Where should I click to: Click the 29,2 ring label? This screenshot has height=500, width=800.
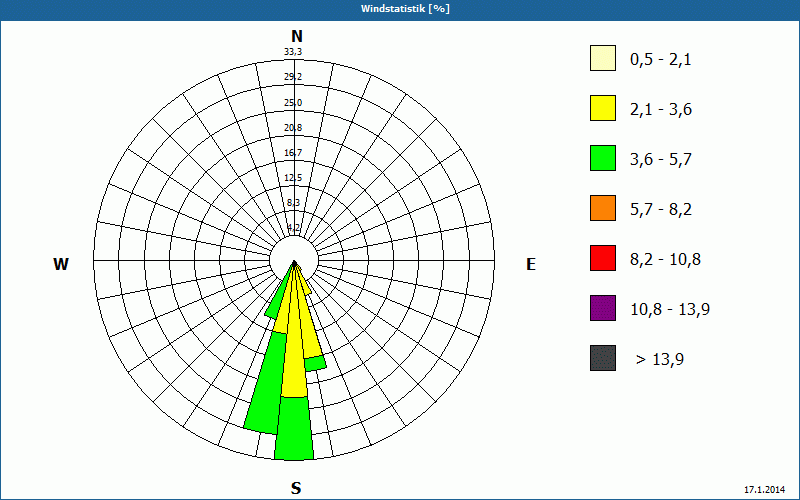(x=293, y=77)
